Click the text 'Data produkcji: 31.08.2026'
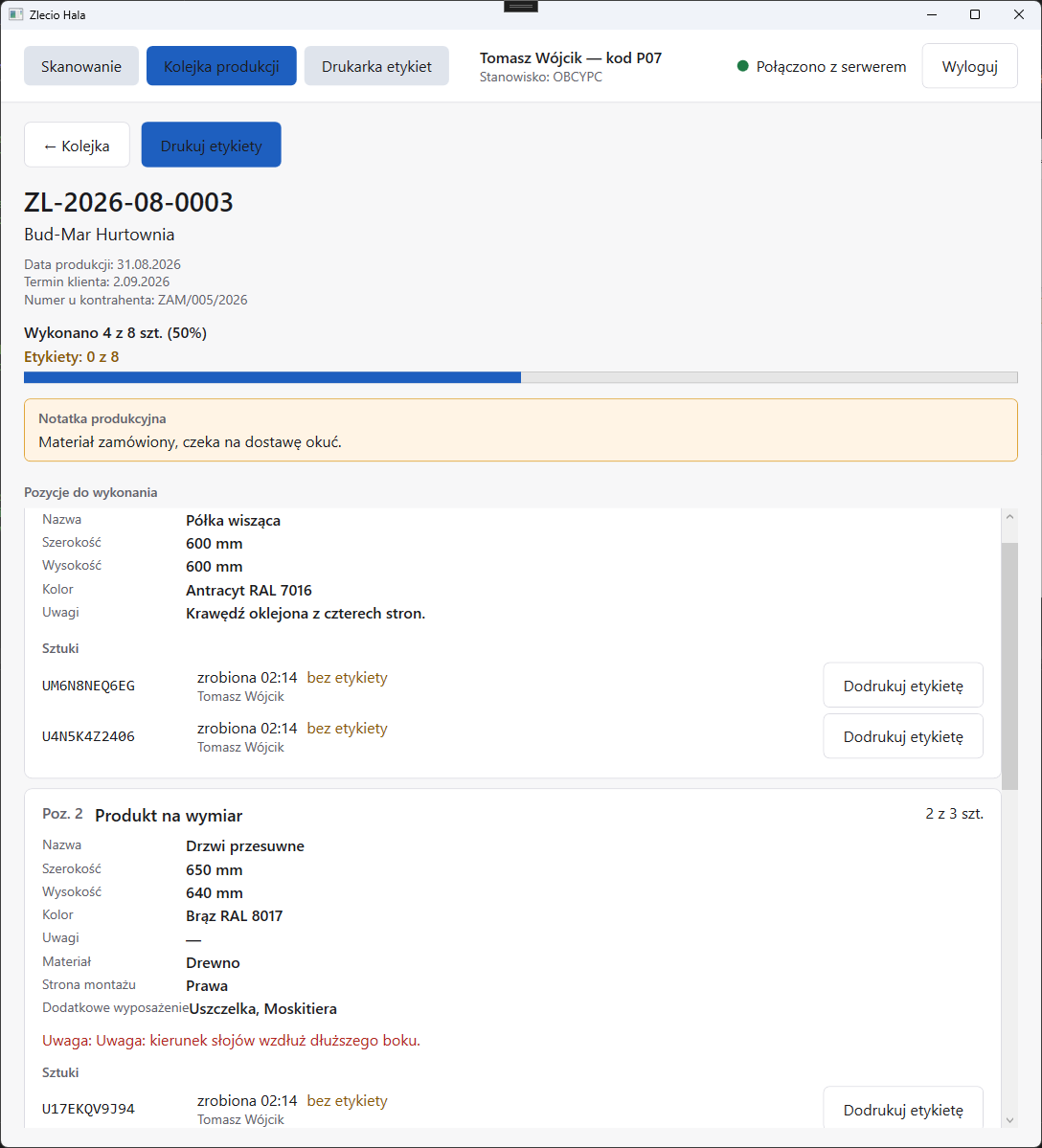The height and width of the screenshot is (1148, 1042). tap(102, 264)
